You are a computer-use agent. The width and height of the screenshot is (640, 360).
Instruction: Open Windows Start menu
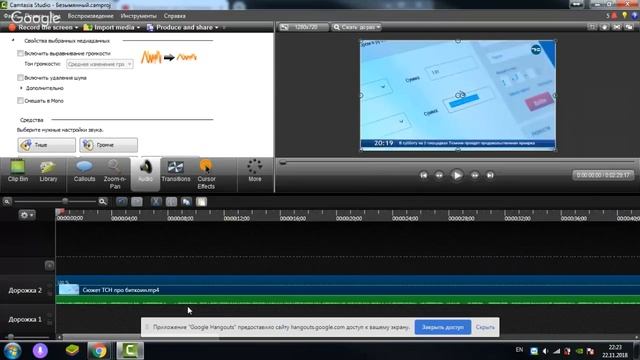coord(13,351)
